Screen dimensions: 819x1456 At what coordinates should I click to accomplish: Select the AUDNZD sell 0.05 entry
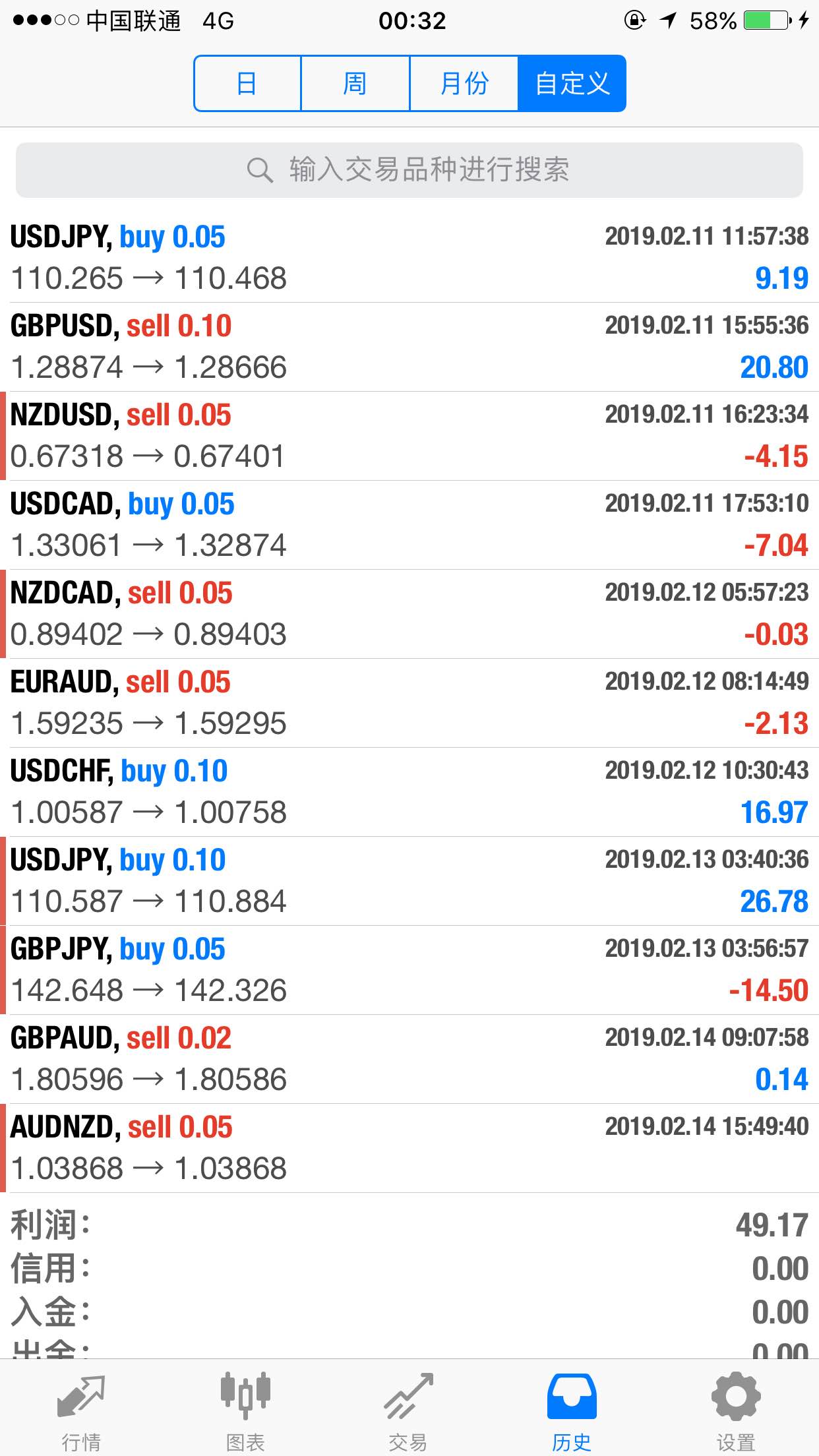coord(409,1148)
